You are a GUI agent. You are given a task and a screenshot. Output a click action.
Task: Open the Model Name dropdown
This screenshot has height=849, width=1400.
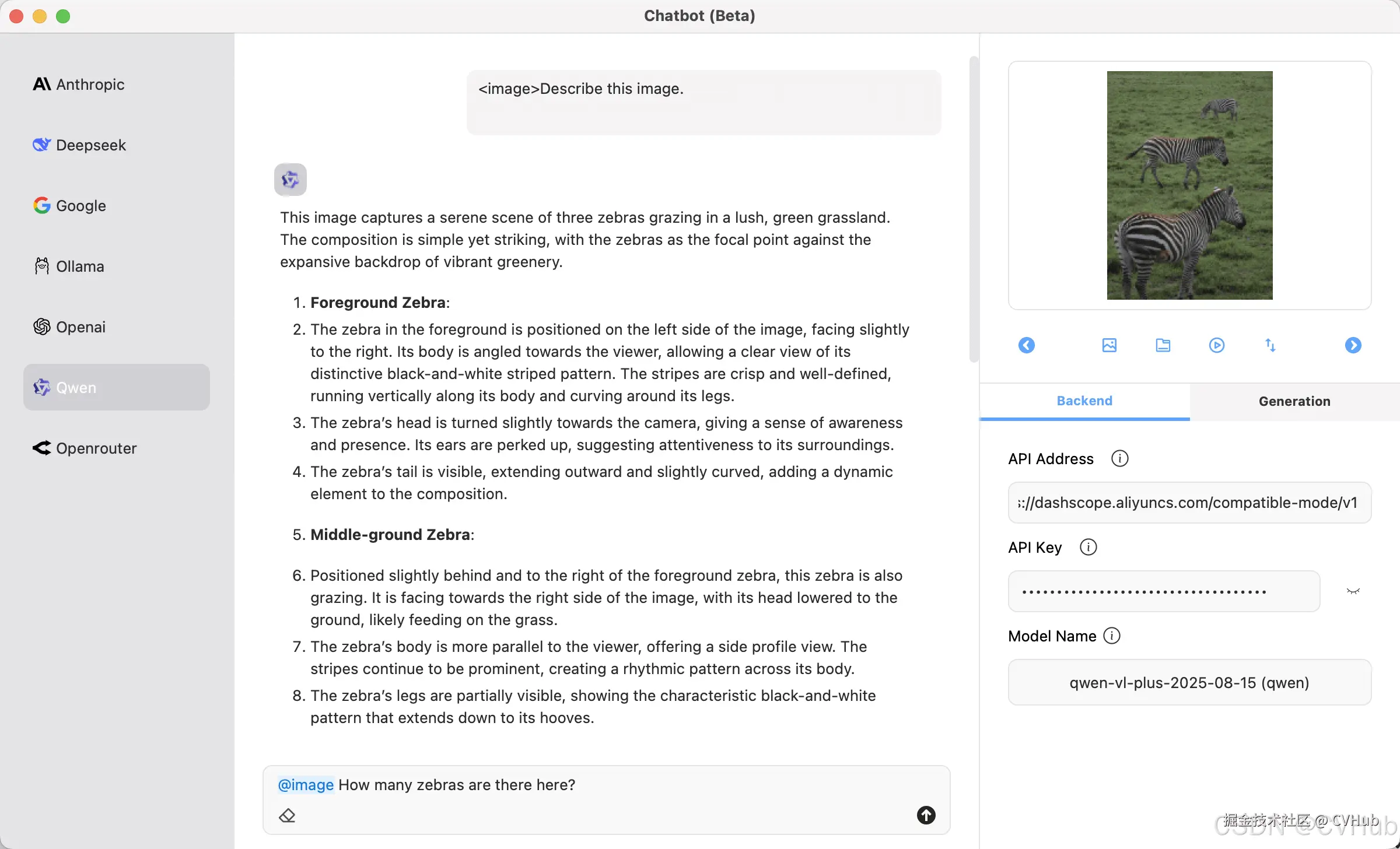point(1189,682)
